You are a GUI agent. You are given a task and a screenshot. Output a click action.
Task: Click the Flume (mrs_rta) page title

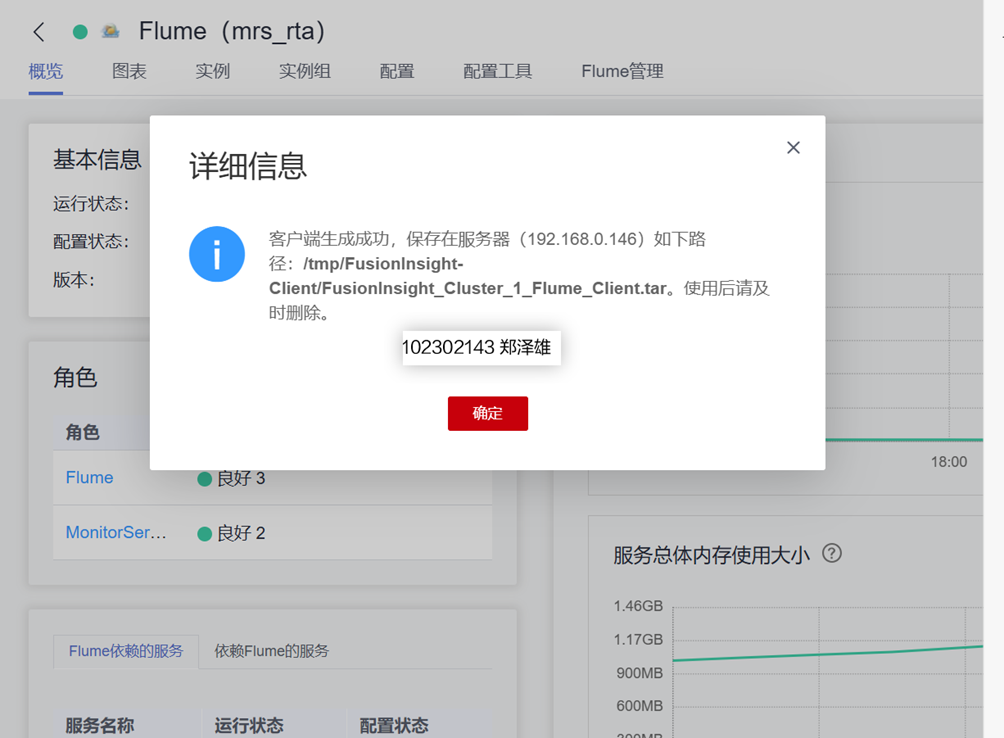[x=232, y=31]
